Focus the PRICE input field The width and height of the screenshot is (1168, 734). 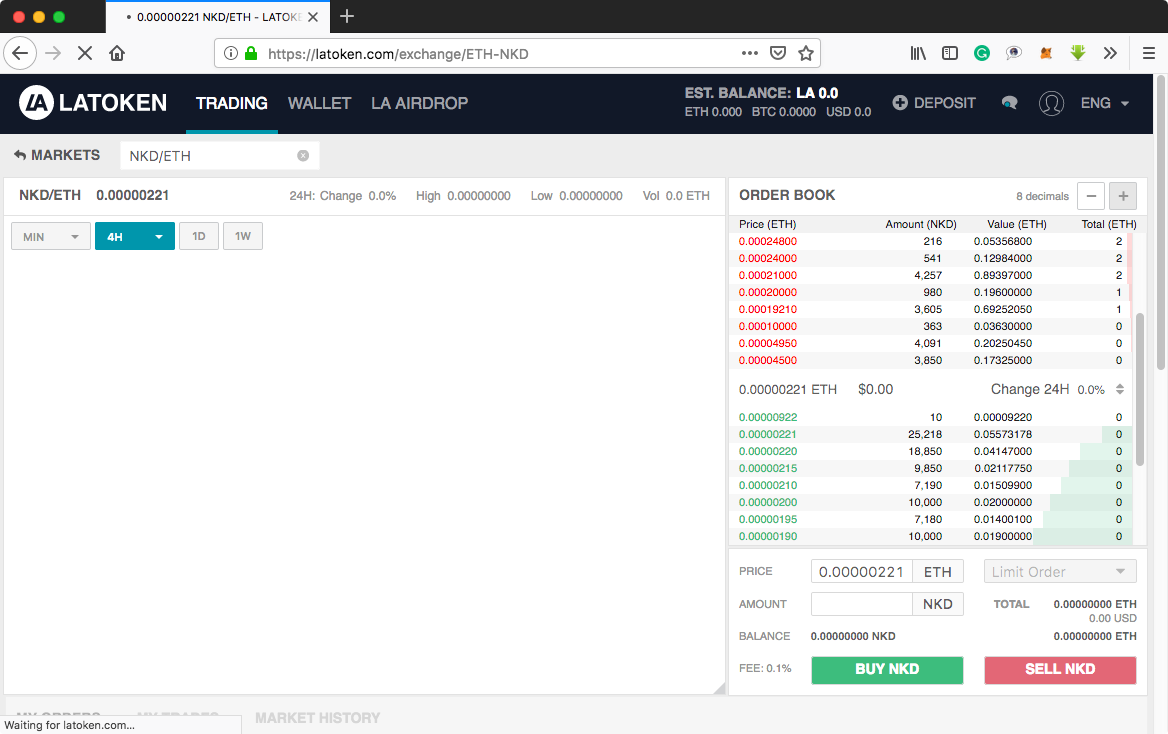point(862,572)
